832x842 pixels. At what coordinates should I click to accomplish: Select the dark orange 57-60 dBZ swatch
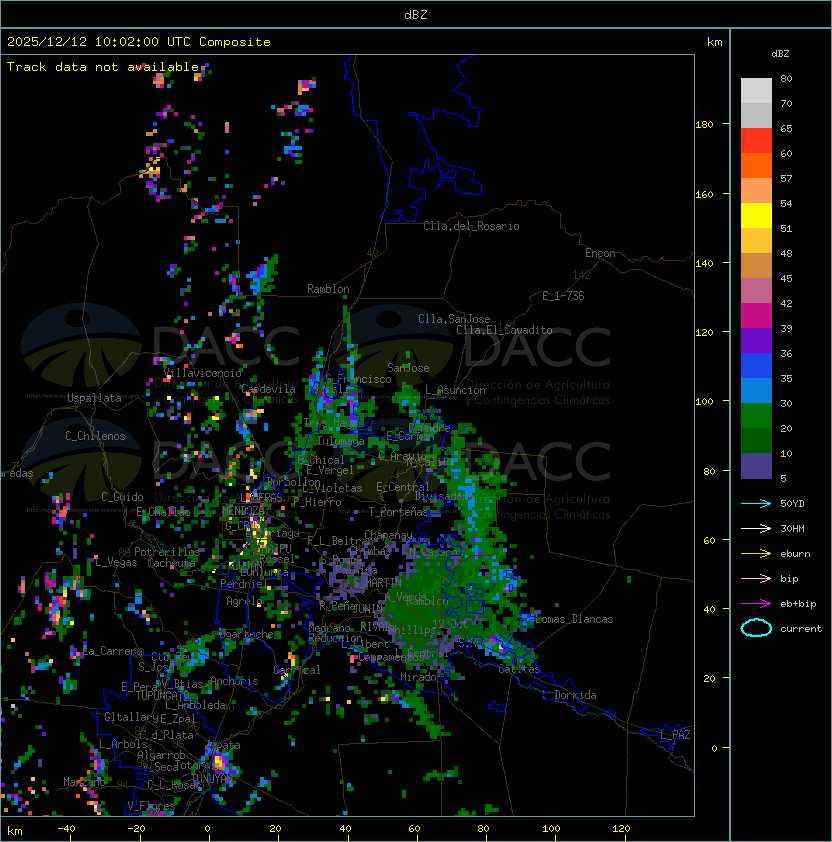[756, 166]
